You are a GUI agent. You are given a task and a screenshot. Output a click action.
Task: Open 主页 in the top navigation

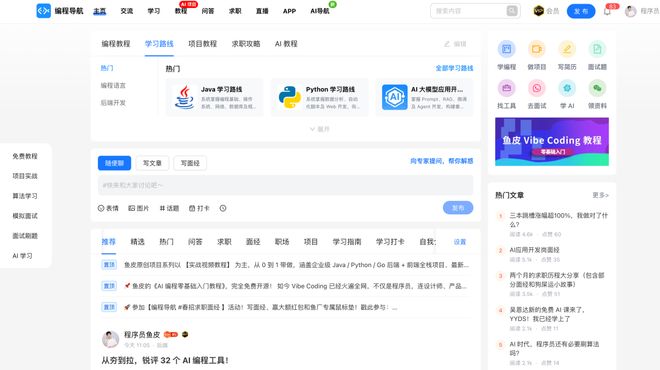[100, 11]
